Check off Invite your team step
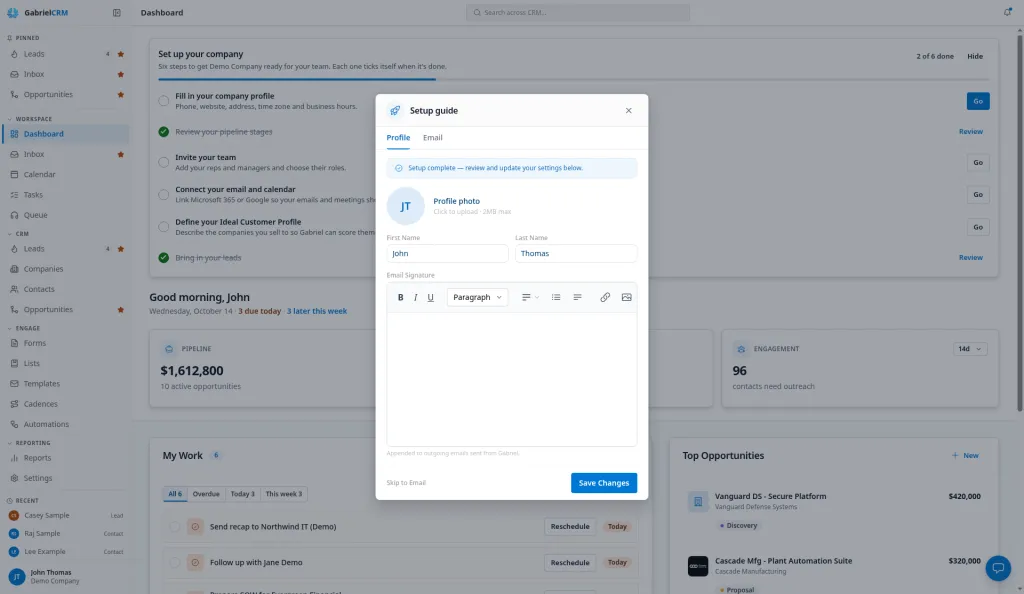Screen dimensions: 1024x594 163,163
